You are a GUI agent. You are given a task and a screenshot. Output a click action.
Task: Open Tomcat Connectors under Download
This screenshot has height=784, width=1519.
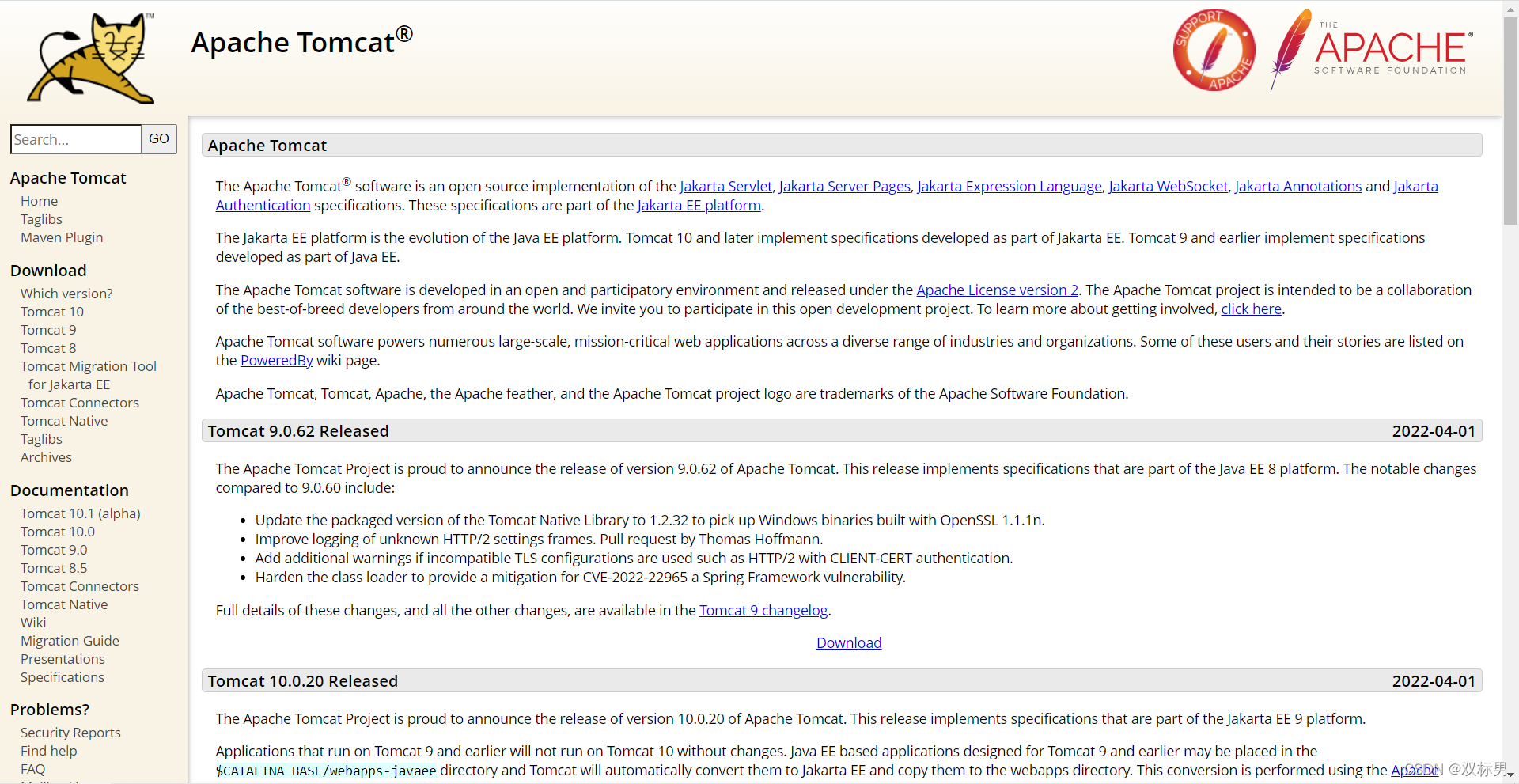[80, 403]
